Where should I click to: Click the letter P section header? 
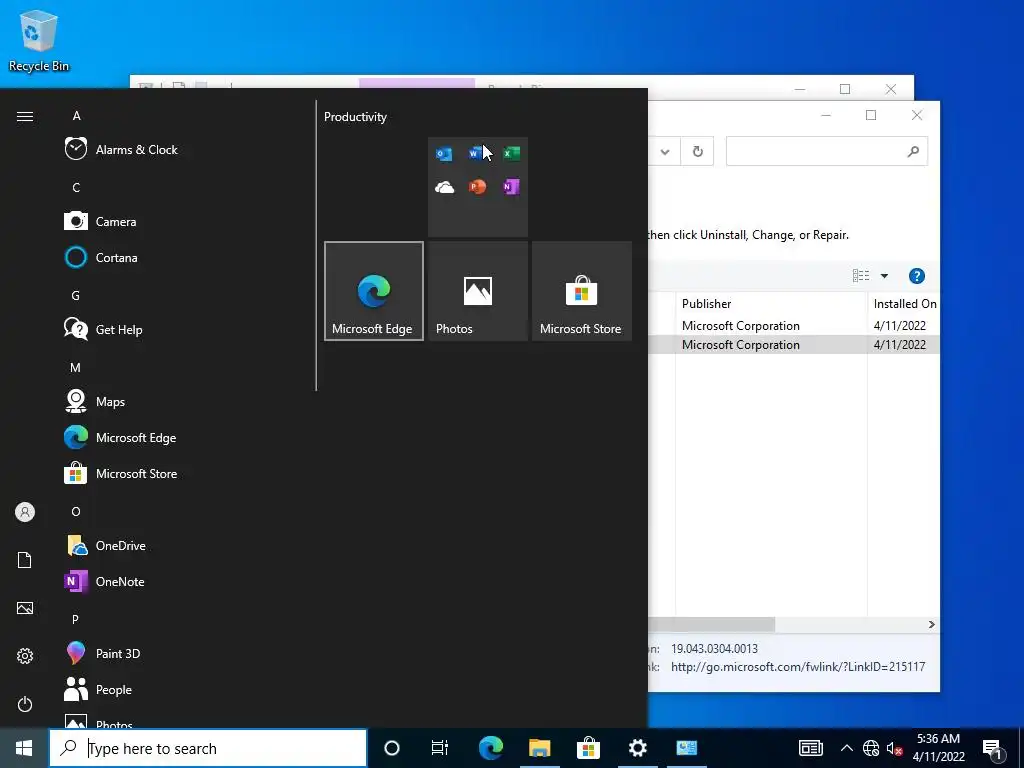point(76,619)
